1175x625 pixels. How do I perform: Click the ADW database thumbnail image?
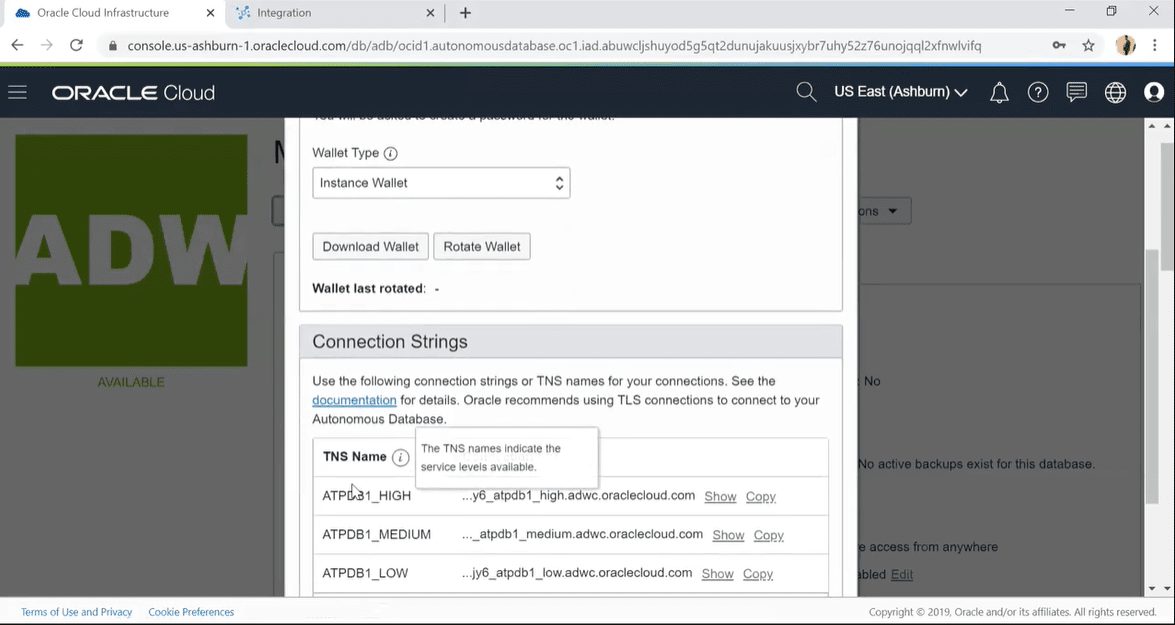[131, 250]
